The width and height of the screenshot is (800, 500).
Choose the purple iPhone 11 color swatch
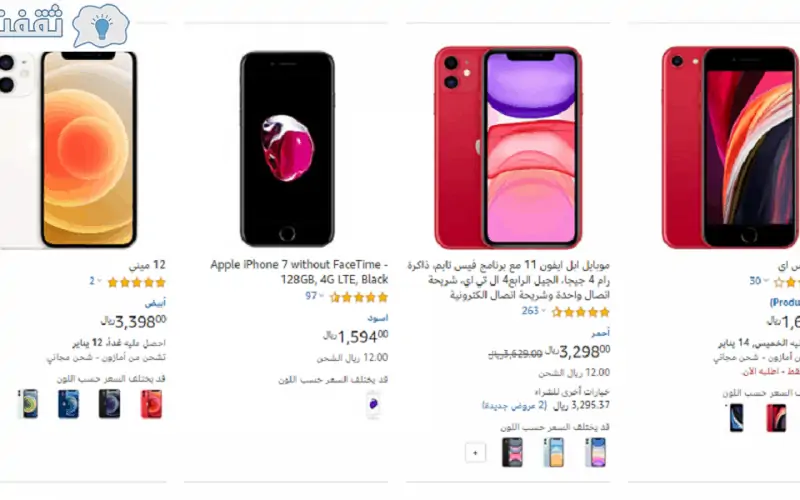pyautogui.click(x=595, y=452)
